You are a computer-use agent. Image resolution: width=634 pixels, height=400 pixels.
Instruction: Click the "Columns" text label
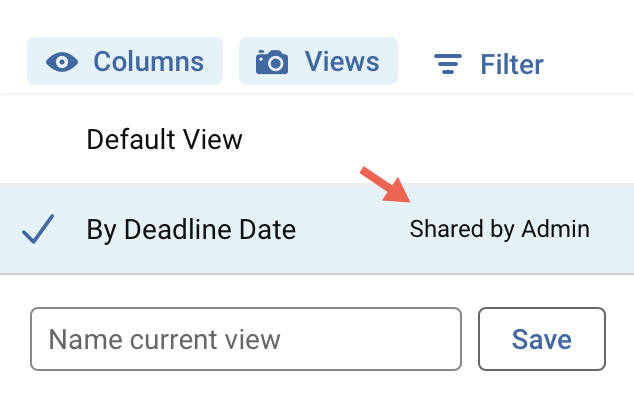(149, 62)
